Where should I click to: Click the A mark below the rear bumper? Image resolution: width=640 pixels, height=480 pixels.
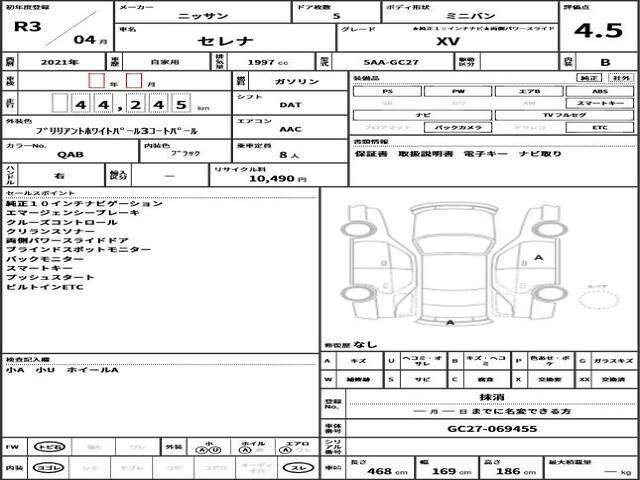[x=449, y=322]
